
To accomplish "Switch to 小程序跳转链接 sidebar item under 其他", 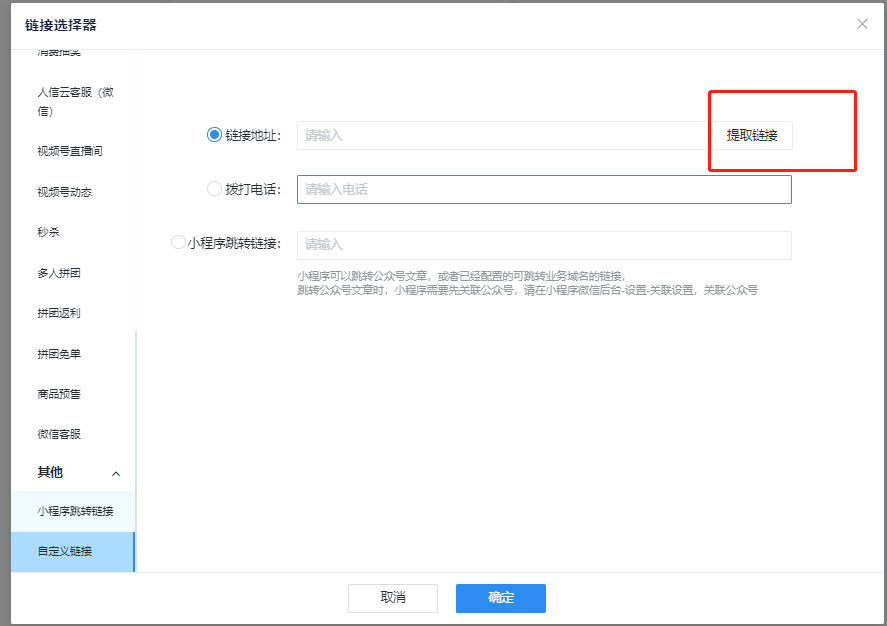I will [75, 511].
